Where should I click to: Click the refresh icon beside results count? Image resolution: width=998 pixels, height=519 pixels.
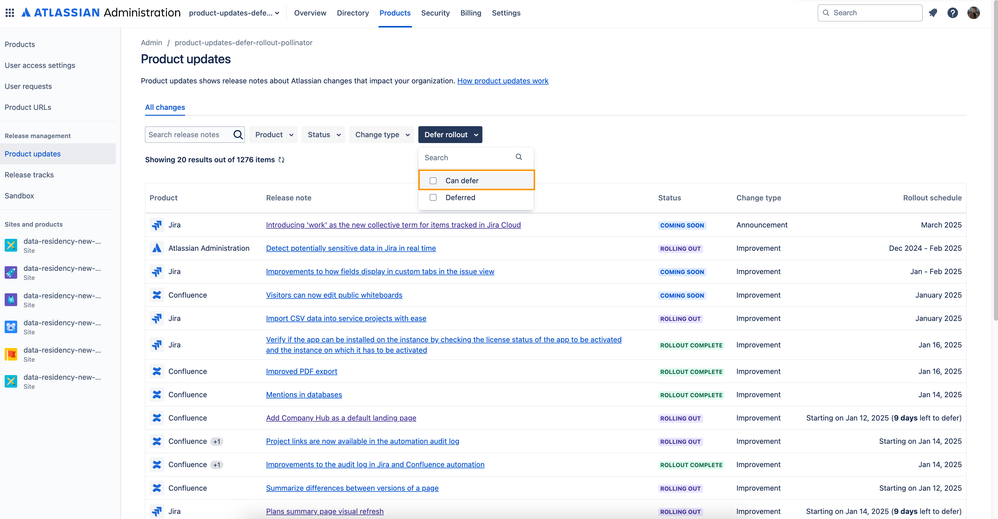tap(281, 160)
